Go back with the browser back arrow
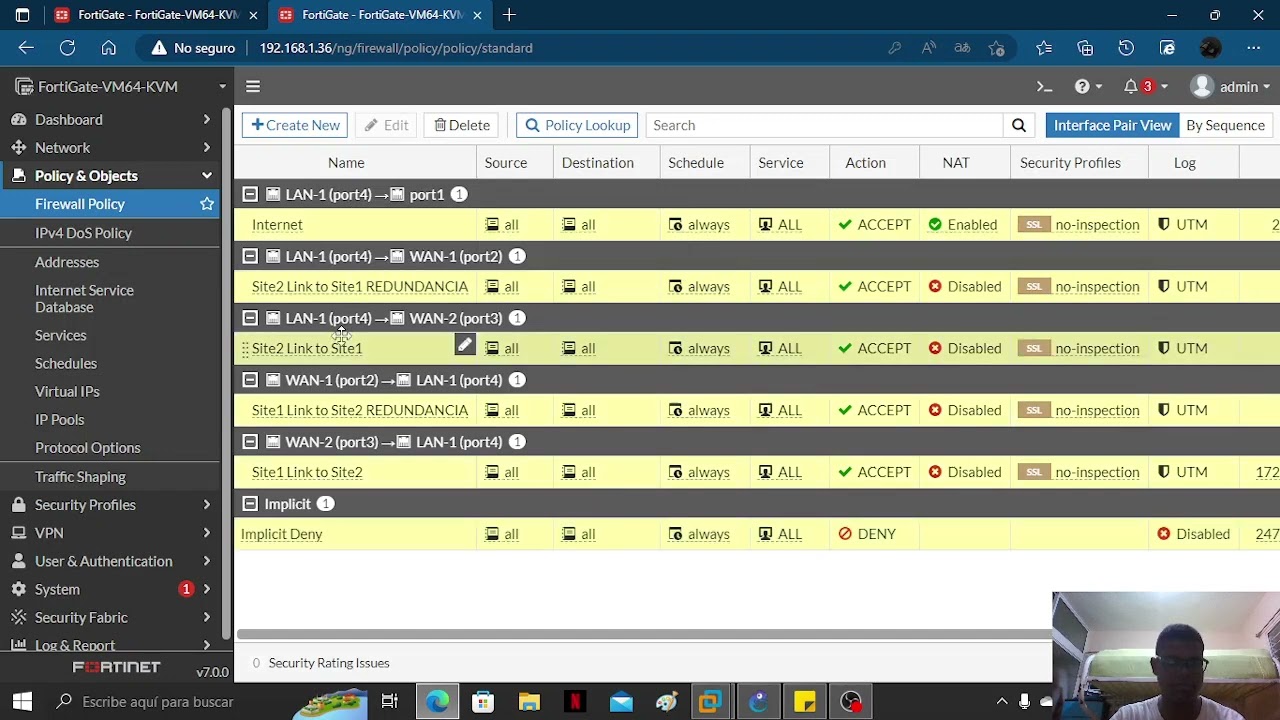This screenshot has height=720, width=1280. pos(26,48)
